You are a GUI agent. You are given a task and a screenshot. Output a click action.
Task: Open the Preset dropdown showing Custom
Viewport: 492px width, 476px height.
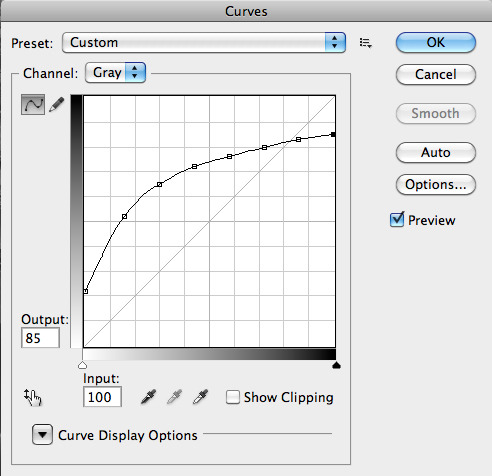tap(204, 43)
